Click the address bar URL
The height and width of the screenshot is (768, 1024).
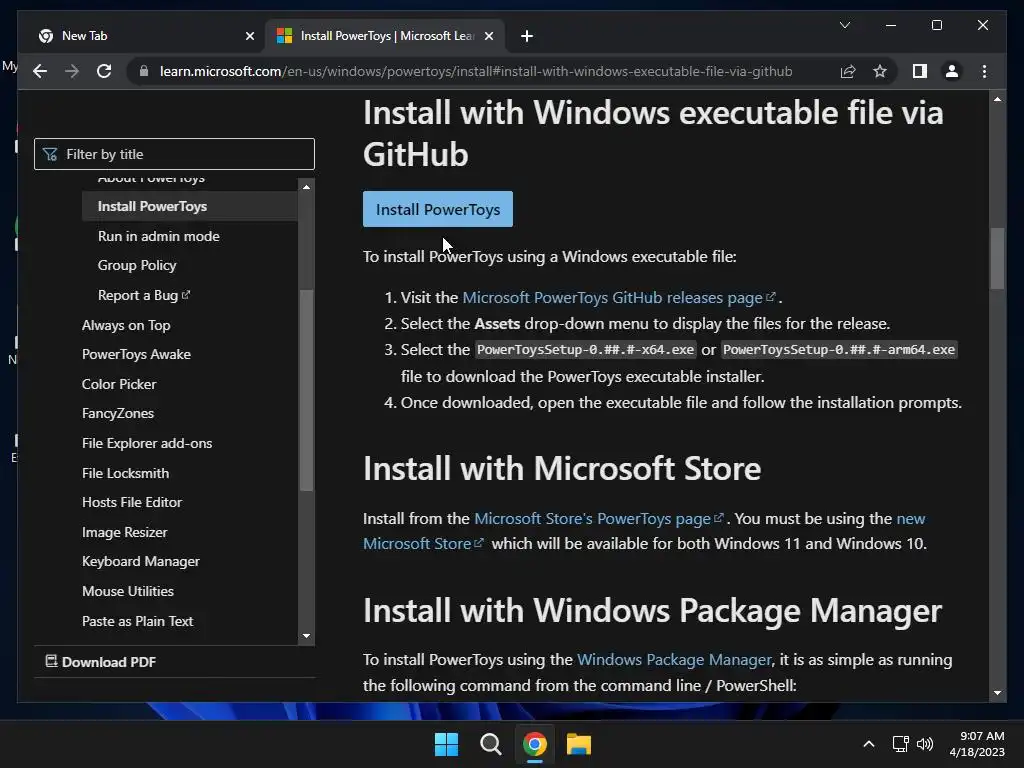click(x=475, y=71)
